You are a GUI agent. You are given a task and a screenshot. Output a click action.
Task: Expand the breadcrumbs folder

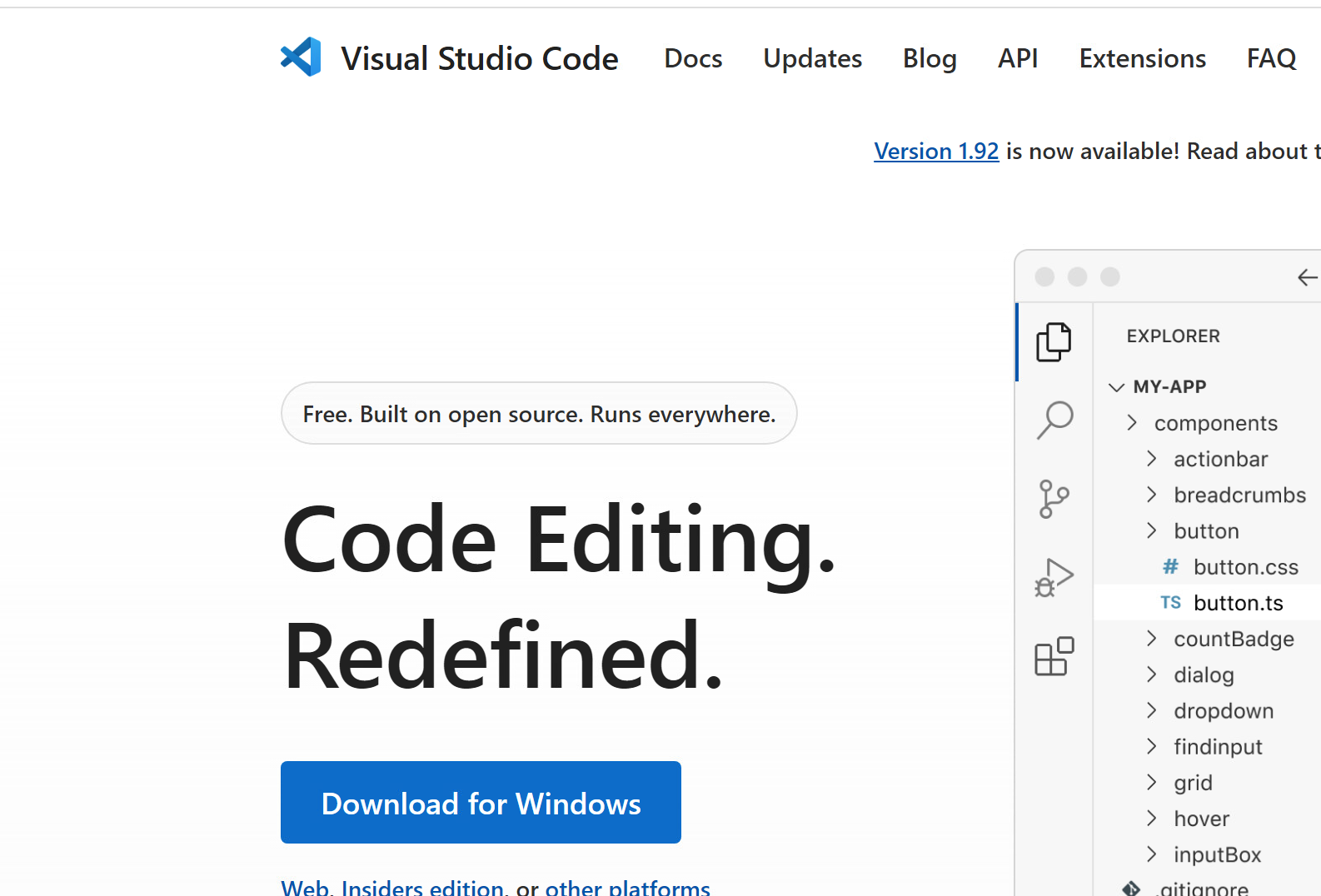pos(1239,495)
